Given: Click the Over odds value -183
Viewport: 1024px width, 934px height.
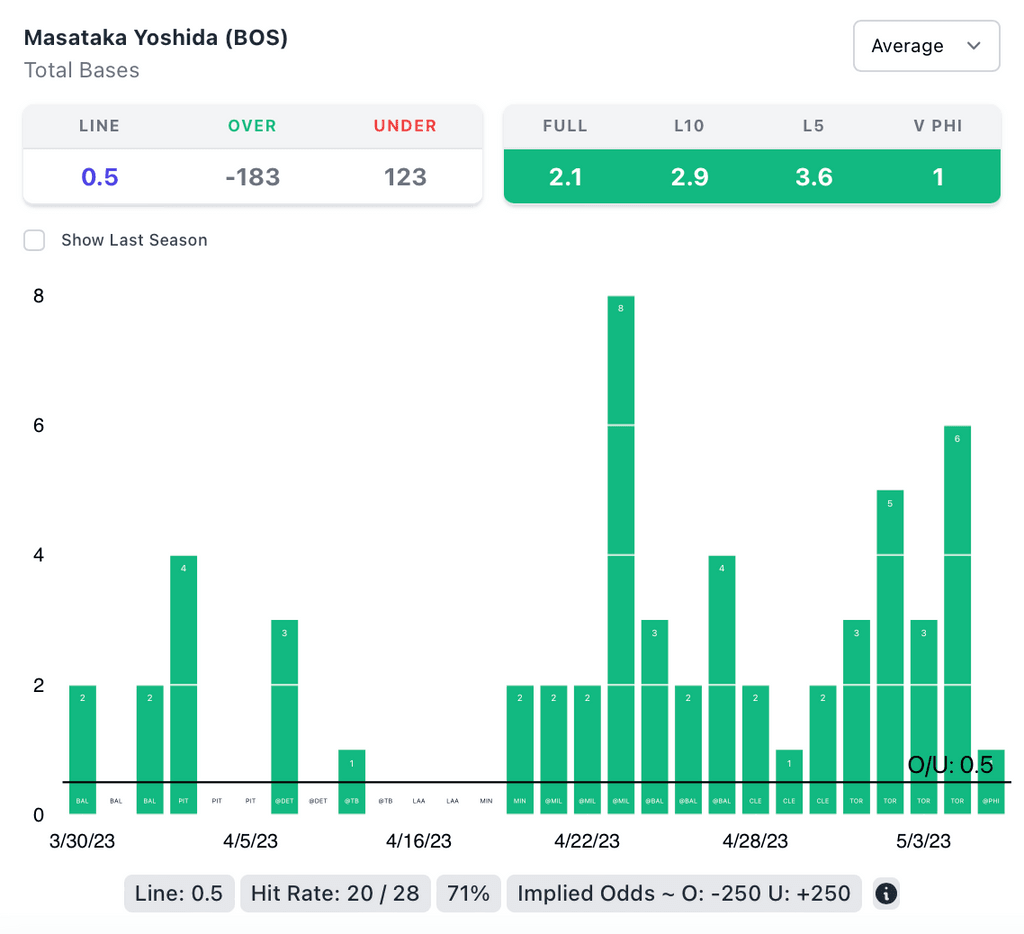Looking at the screenshot, I should pos(252,177).
